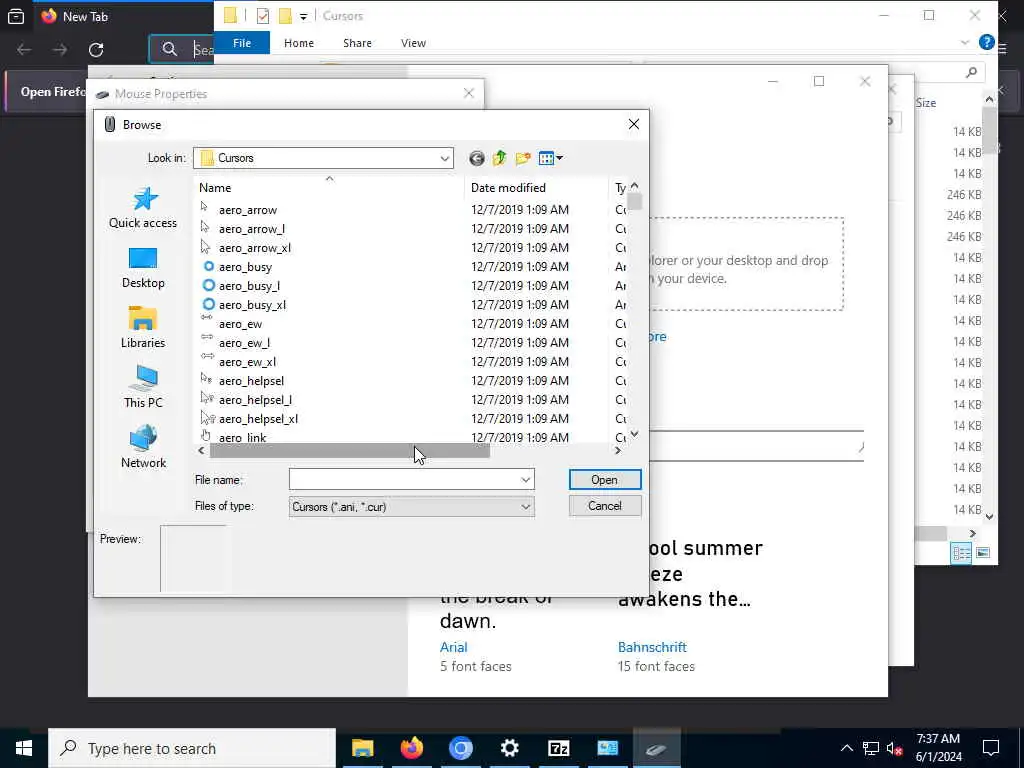Open the Arial font family link
The width and height of the screenshot is (1024, 768).
pyautogui.click(x=454, y=647)
